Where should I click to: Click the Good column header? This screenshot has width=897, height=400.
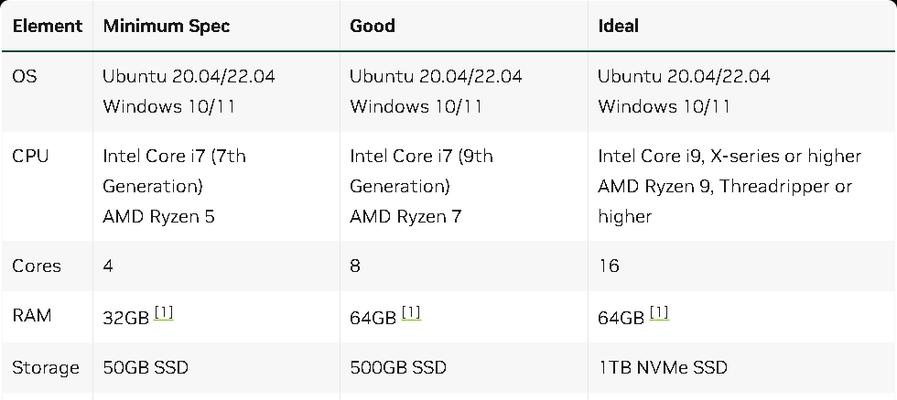click(372, 26)
